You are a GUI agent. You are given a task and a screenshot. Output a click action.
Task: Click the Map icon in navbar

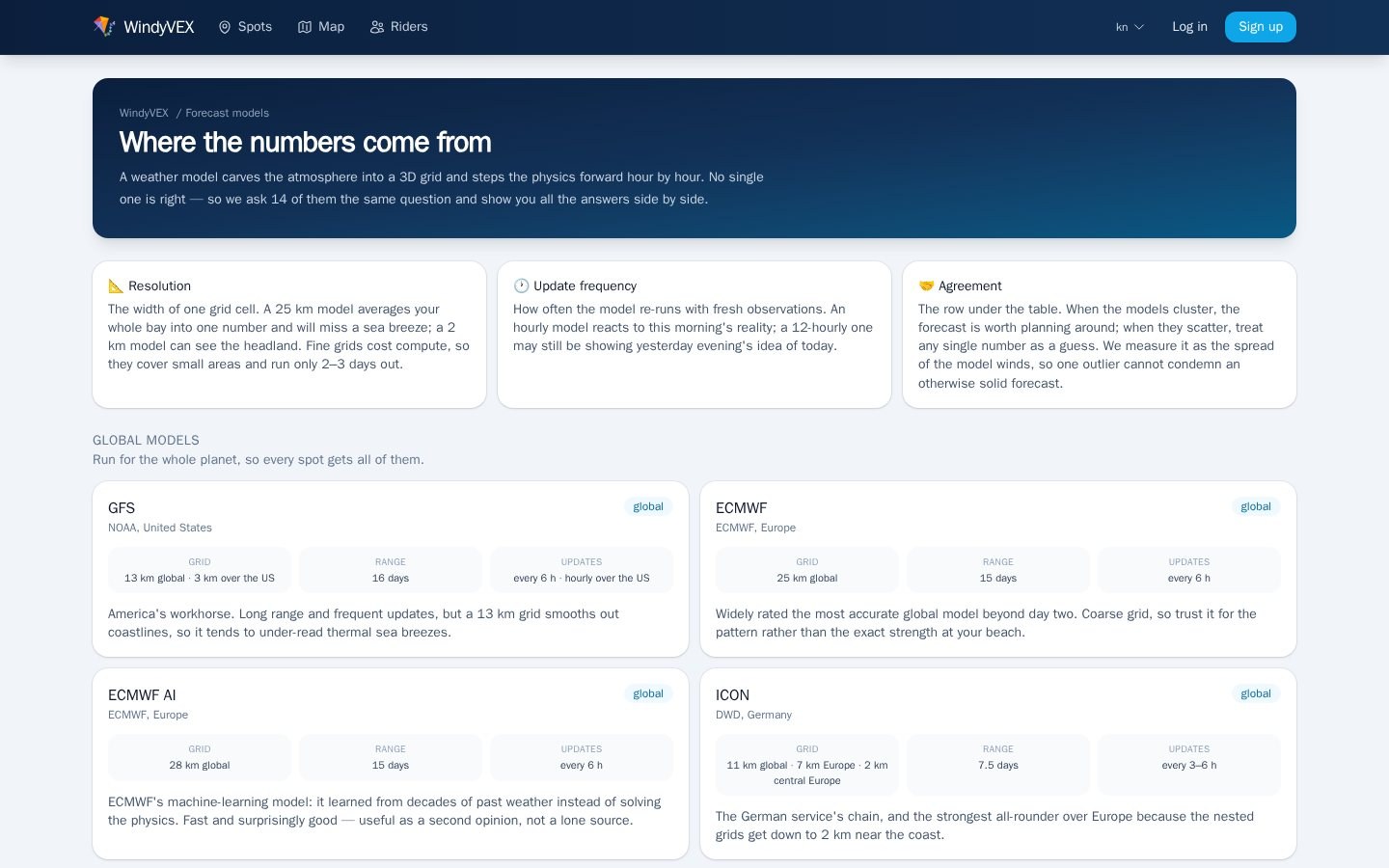305,27
